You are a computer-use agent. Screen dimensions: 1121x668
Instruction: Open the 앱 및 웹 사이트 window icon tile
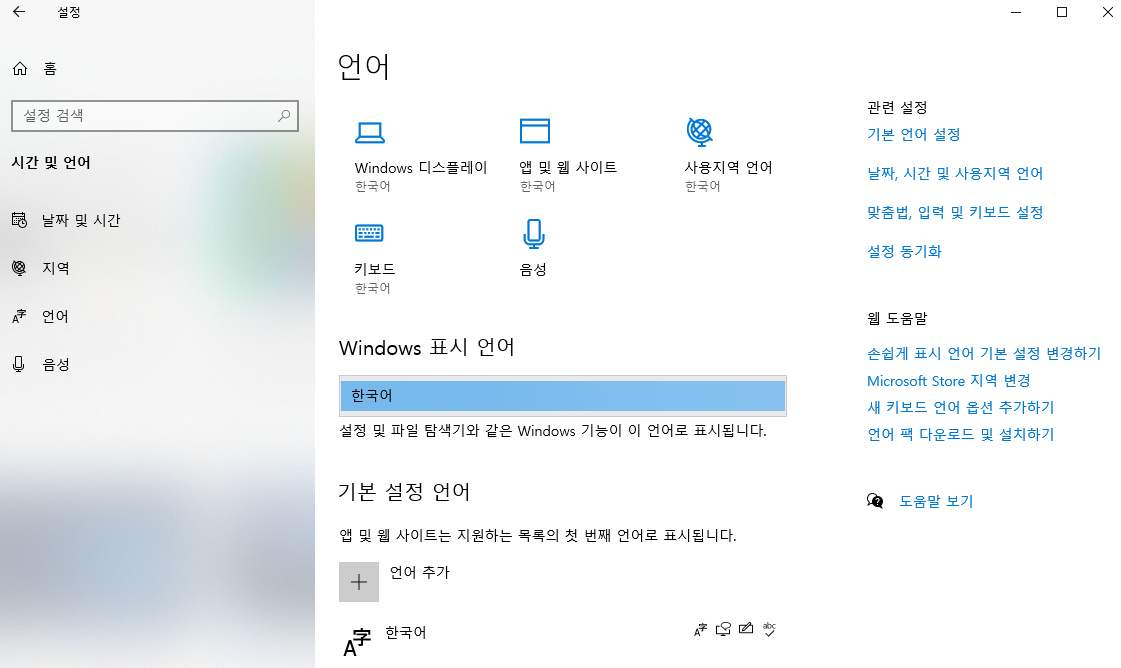[x=535, y=132]
